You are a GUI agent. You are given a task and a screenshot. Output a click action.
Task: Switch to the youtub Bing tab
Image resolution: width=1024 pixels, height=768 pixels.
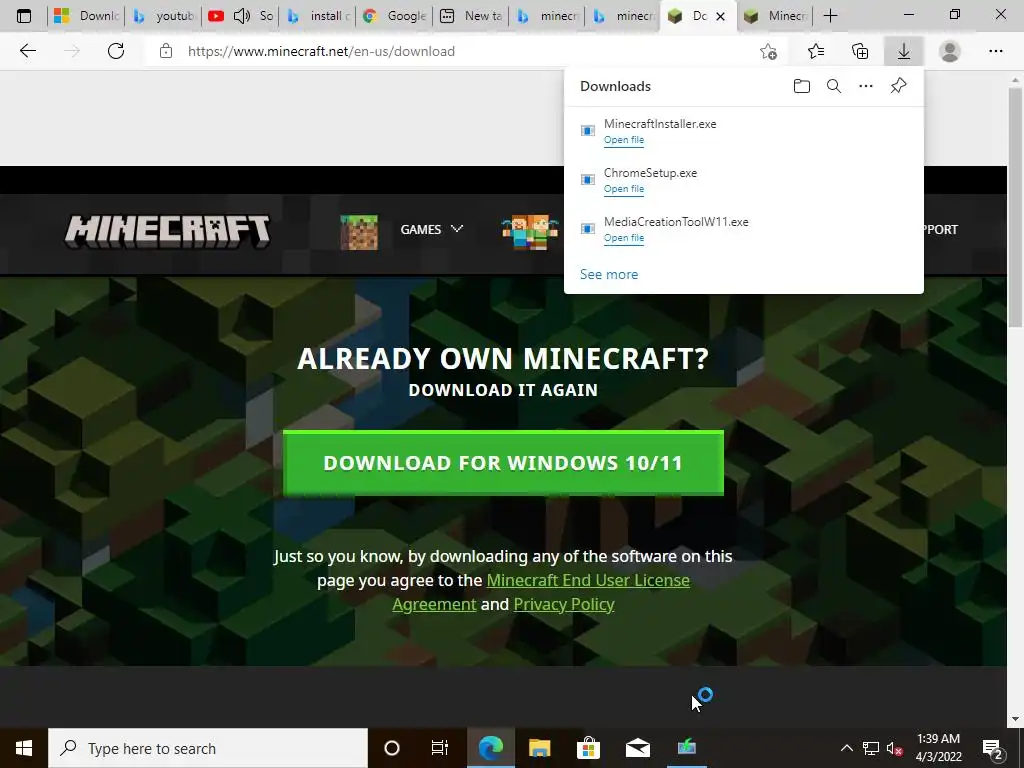(164, 16)
